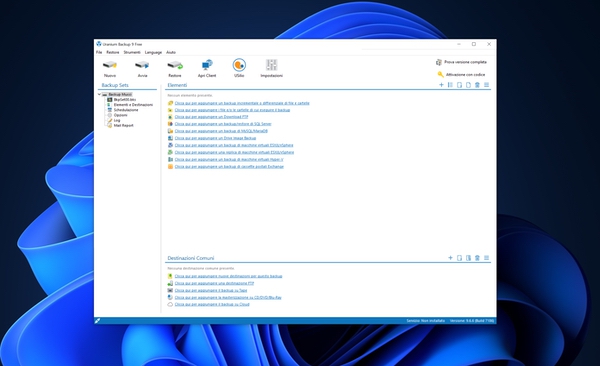The image size is (600, 366).
Task: Click link to add Hyper-V VM backup
Action: (x=229, y=159)
